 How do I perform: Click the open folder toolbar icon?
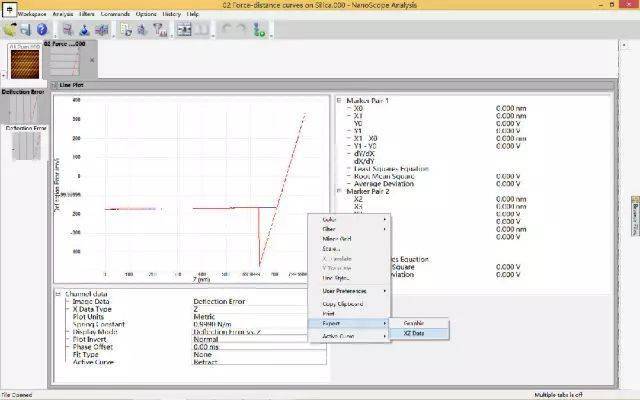pyautogui.click(x=10, y=30)
